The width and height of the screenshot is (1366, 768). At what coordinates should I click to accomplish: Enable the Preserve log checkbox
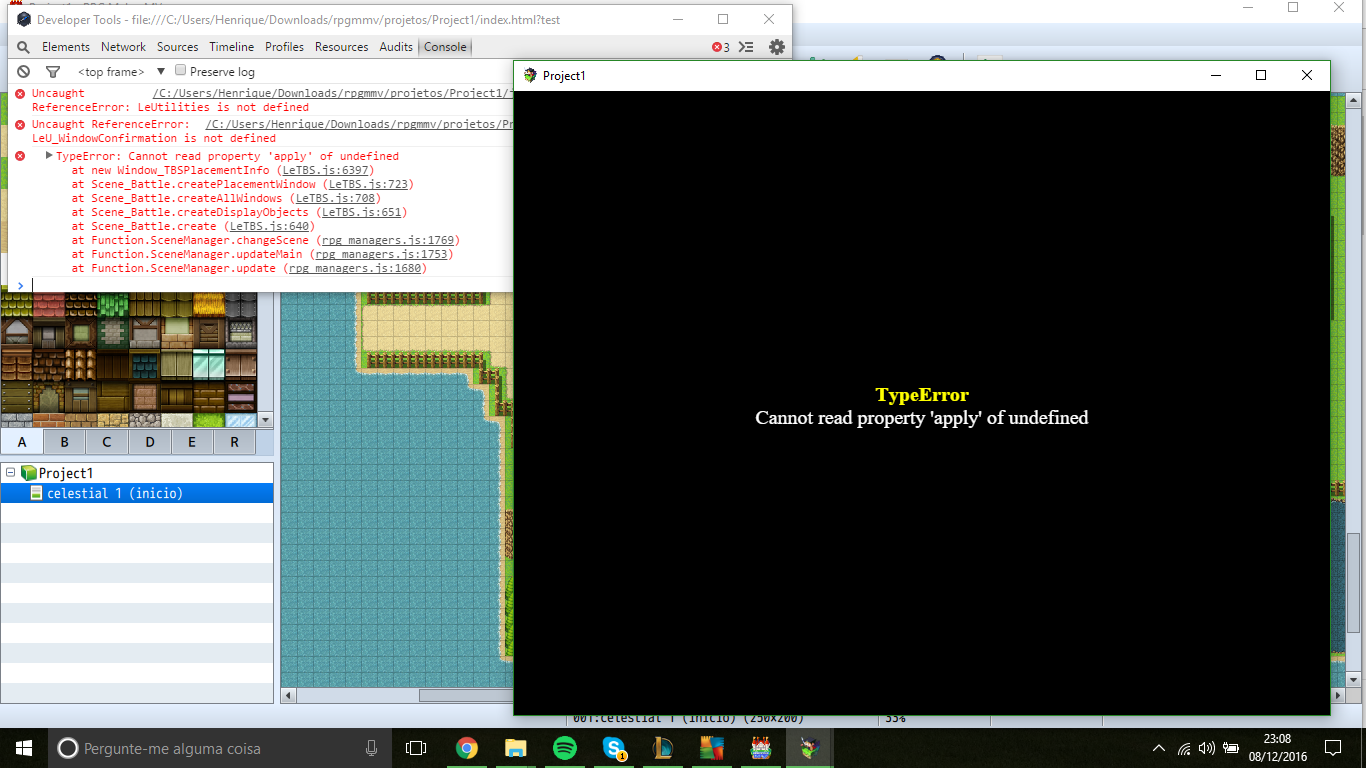click(181, 71)
